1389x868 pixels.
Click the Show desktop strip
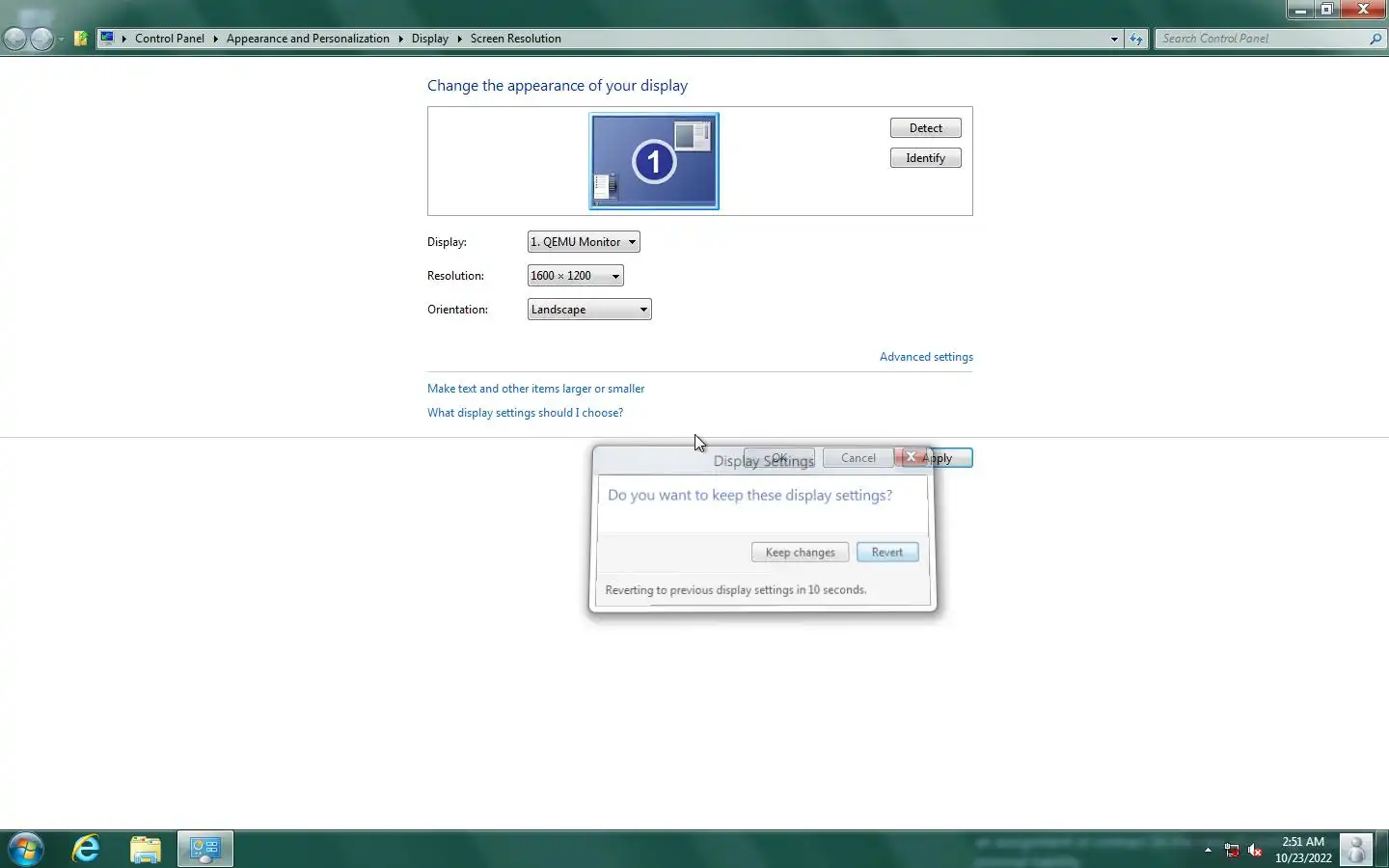1382,850
